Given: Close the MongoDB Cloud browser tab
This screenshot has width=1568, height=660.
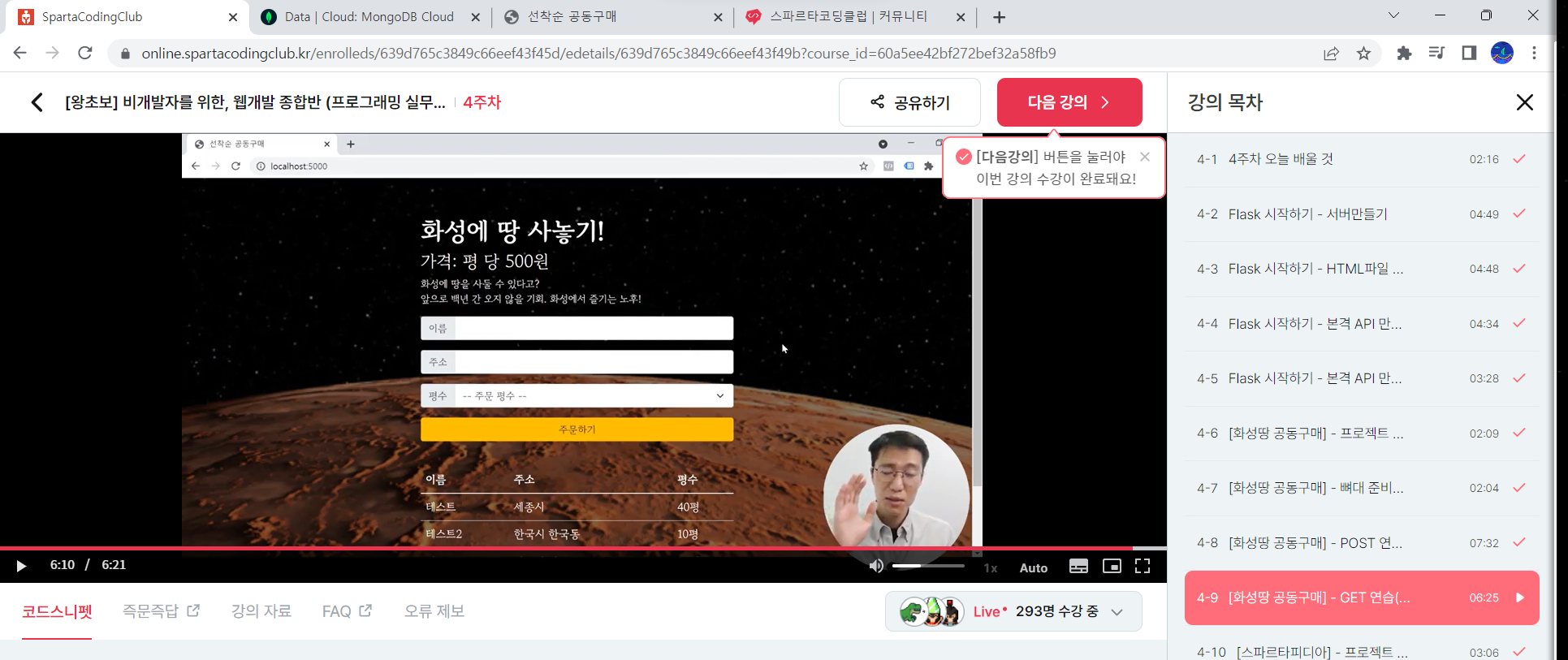Looking at the screenshot, I should click(x=476, y=17).
